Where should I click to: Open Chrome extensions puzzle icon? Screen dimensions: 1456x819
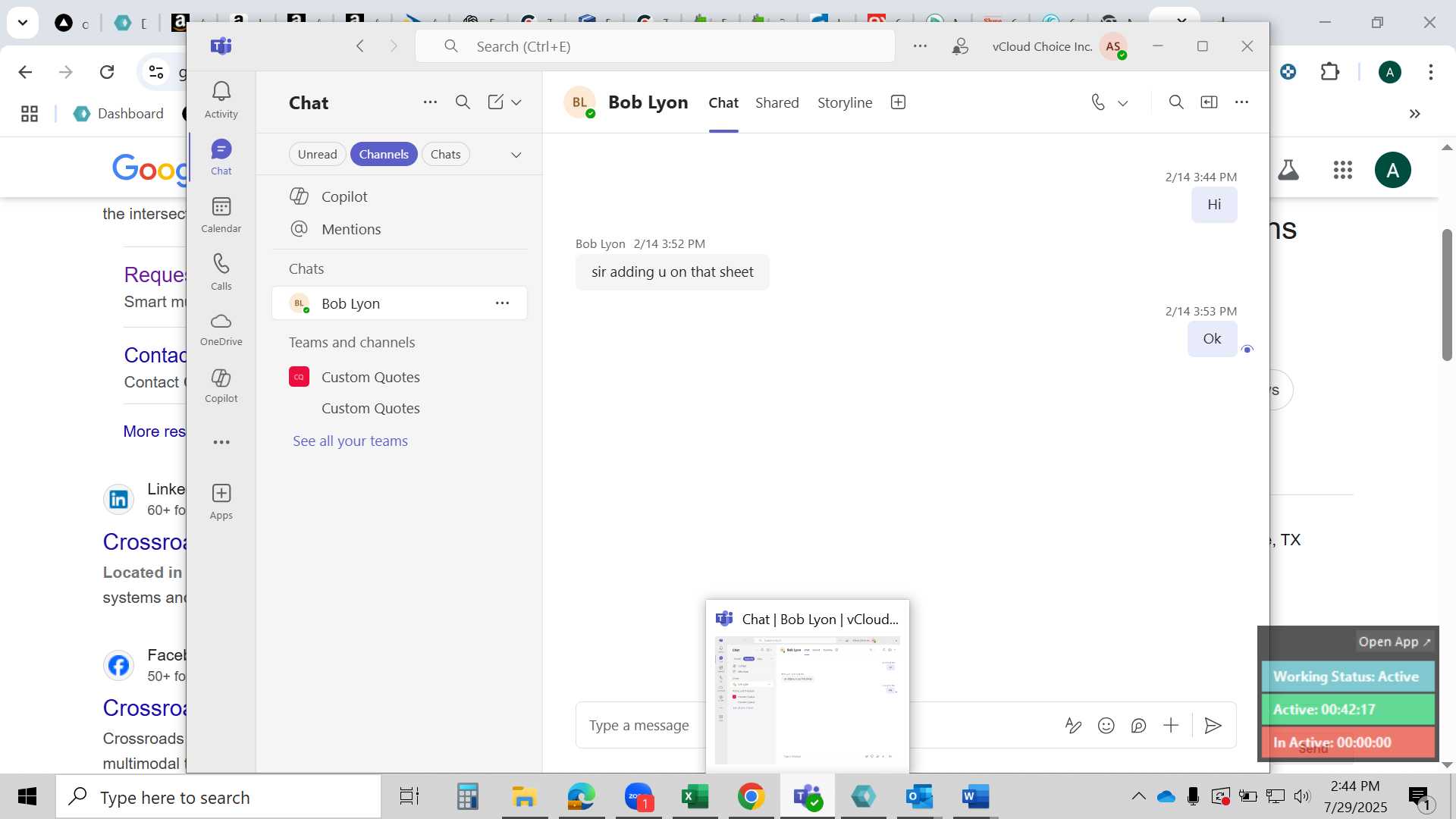(1329, 72)
